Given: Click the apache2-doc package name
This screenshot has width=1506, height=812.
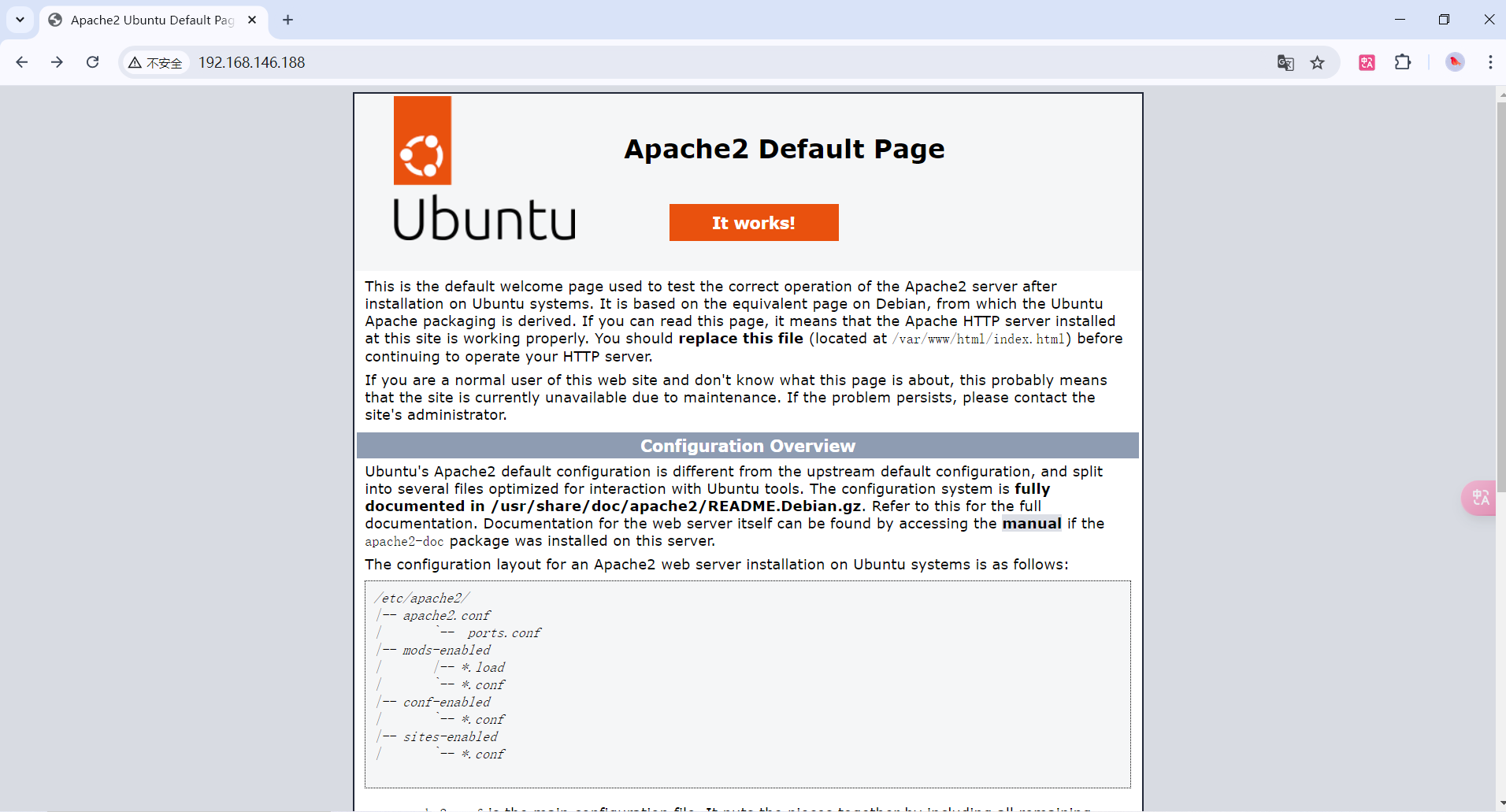Looking at the screenshot, I should tap(404, 542).
